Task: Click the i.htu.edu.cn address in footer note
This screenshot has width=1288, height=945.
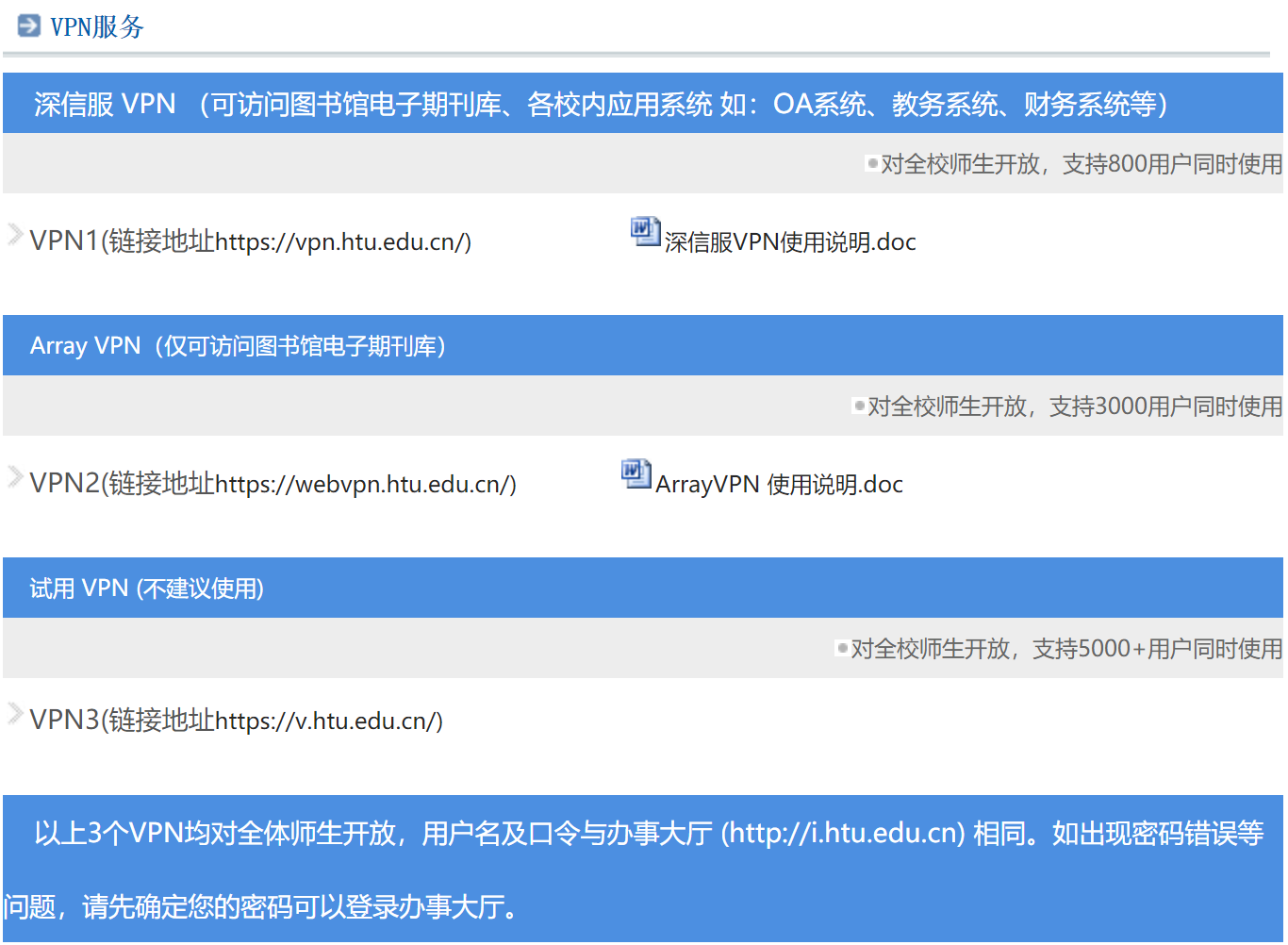Action: coord(843,834)
